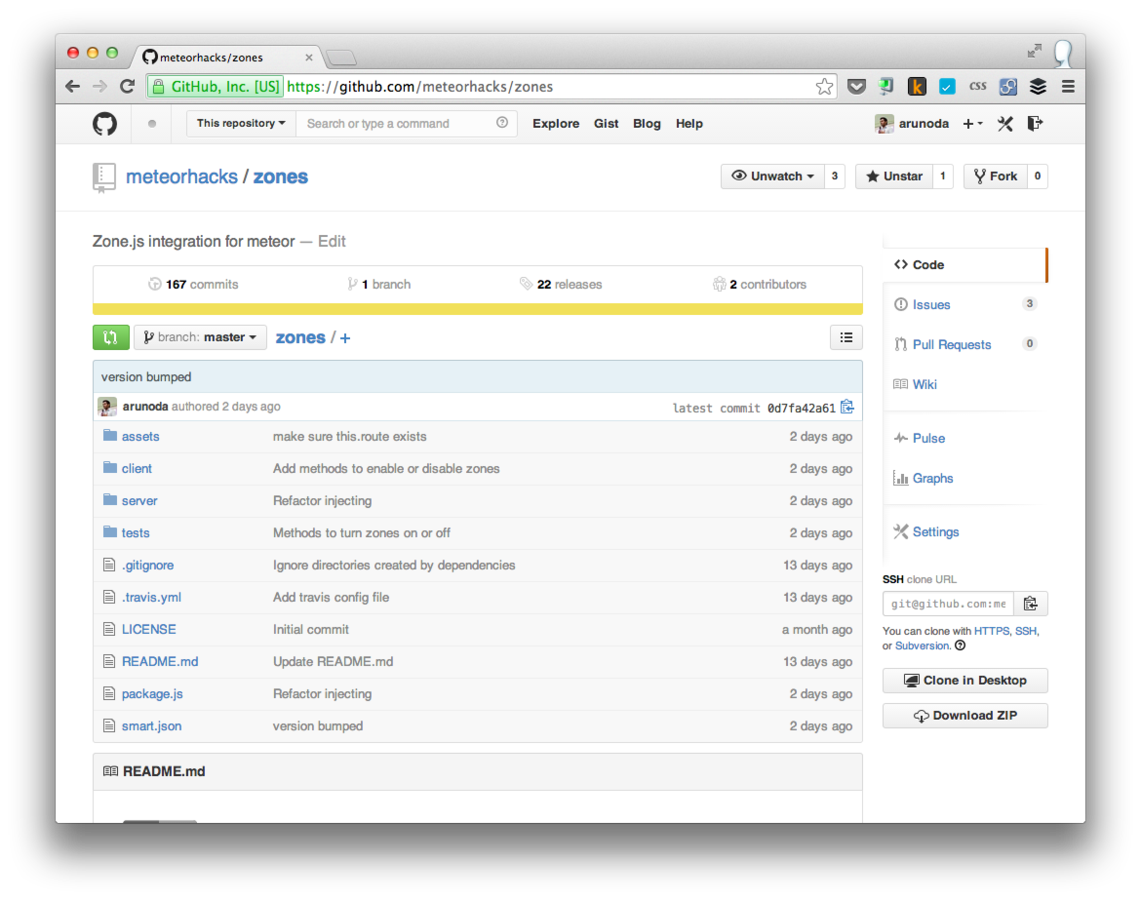Open the tests folder

(x=135, y=533)
